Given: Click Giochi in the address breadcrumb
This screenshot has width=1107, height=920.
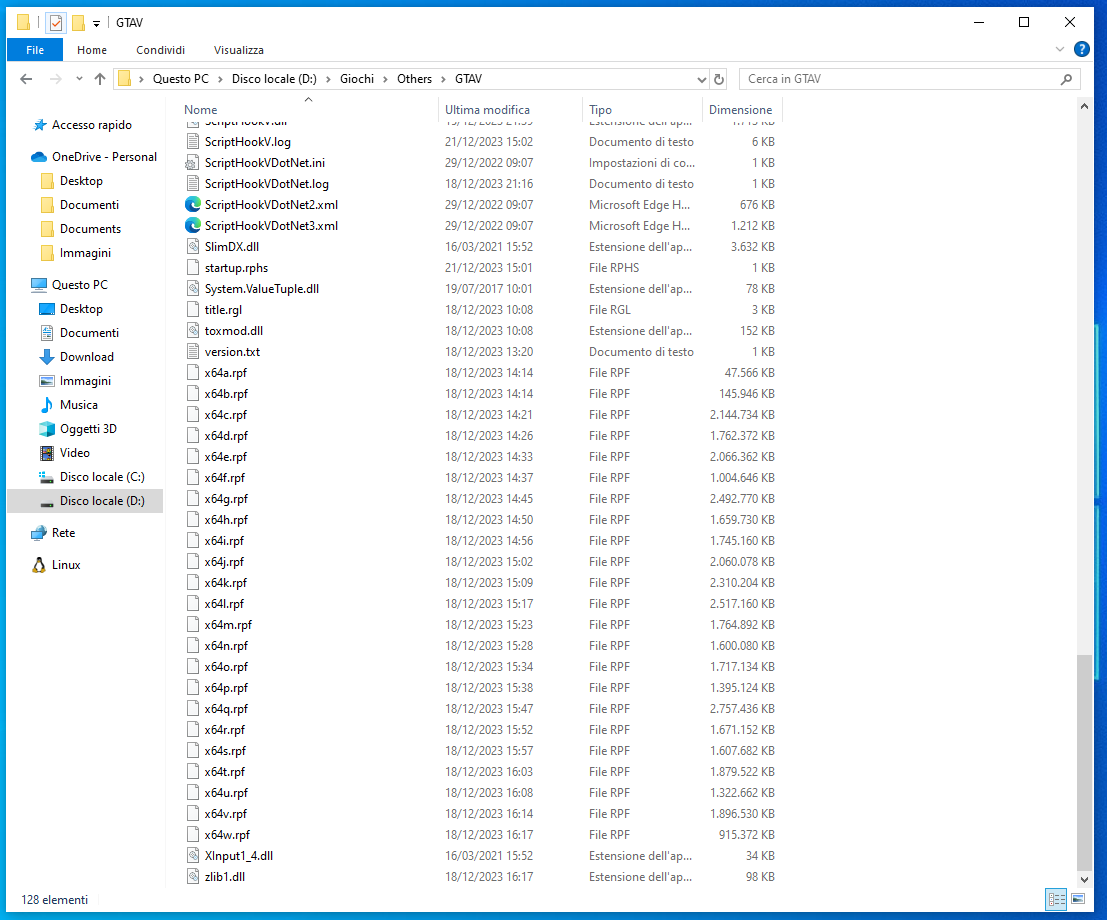Looking at the screenshot, I should pos(357,79).
